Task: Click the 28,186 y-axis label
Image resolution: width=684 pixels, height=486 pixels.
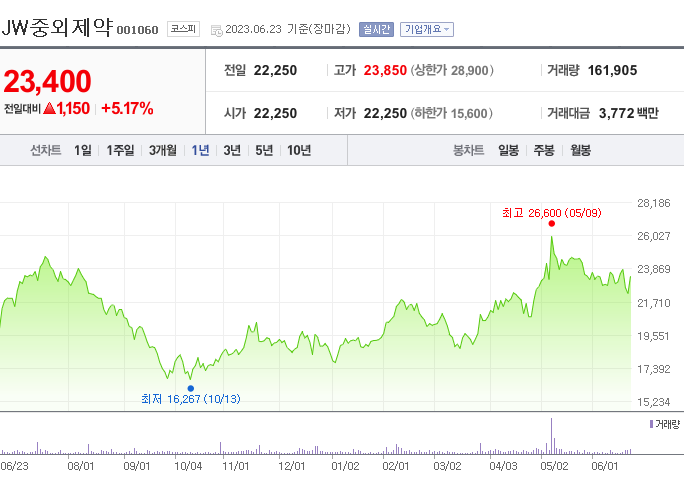Action: pos(653,203)
